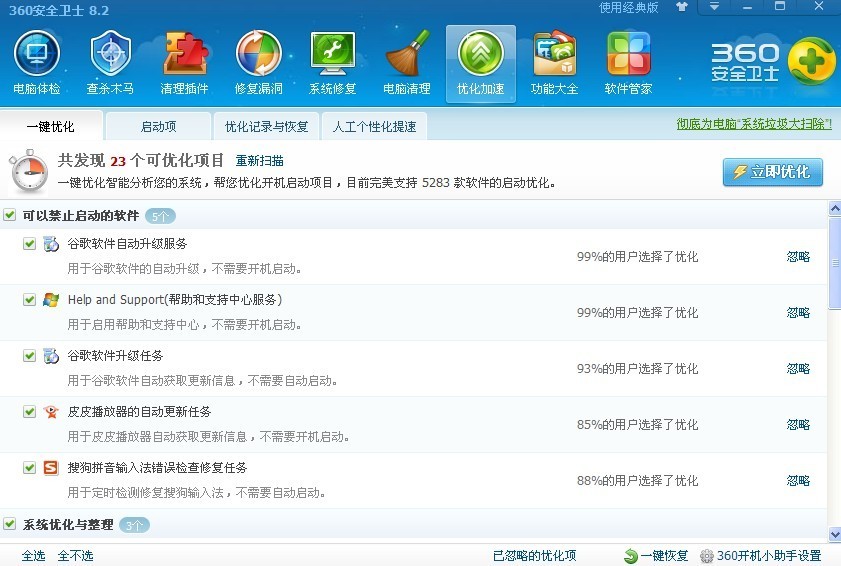841x566 pixels.
Task: Click 使用经典版 link
Action: (629, 8)
